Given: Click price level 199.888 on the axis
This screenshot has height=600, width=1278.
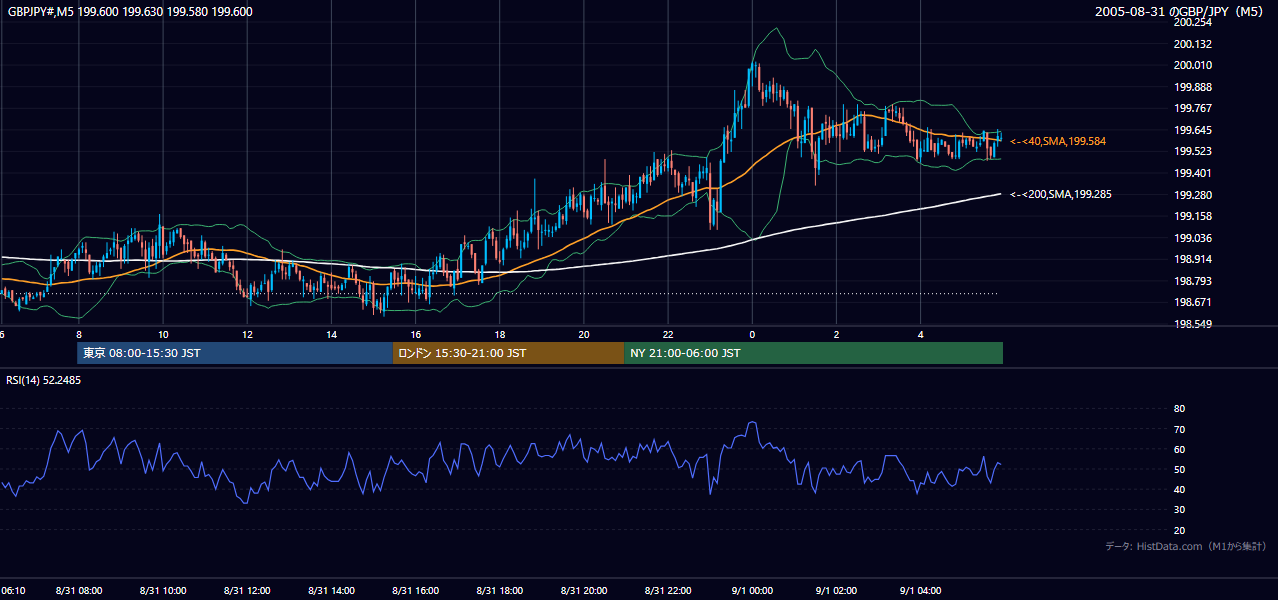Looking at the screenshot, I should tap(1193, 87).
